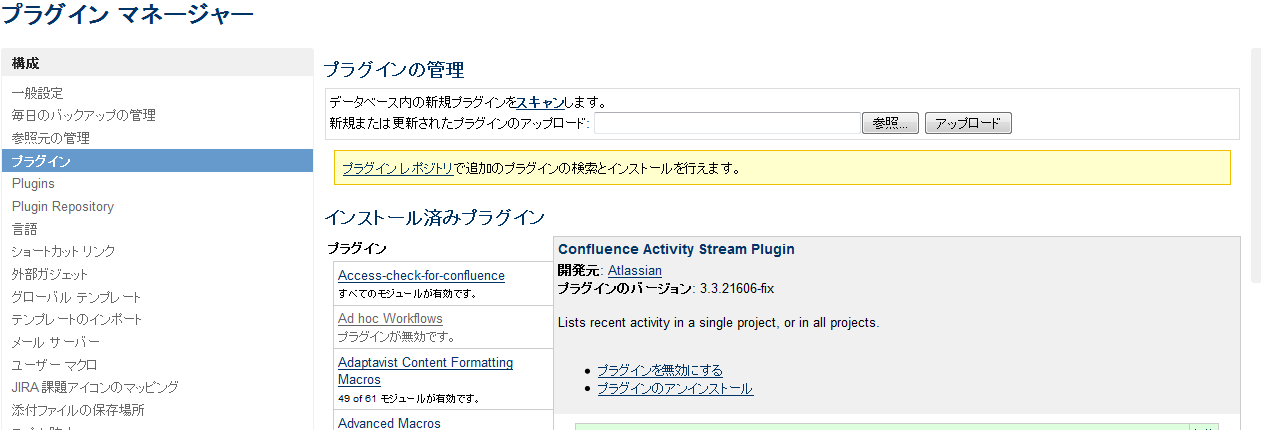Select Ad hoc Workflows plugin
Screen dimensions: 1261x430
(390, 318)
